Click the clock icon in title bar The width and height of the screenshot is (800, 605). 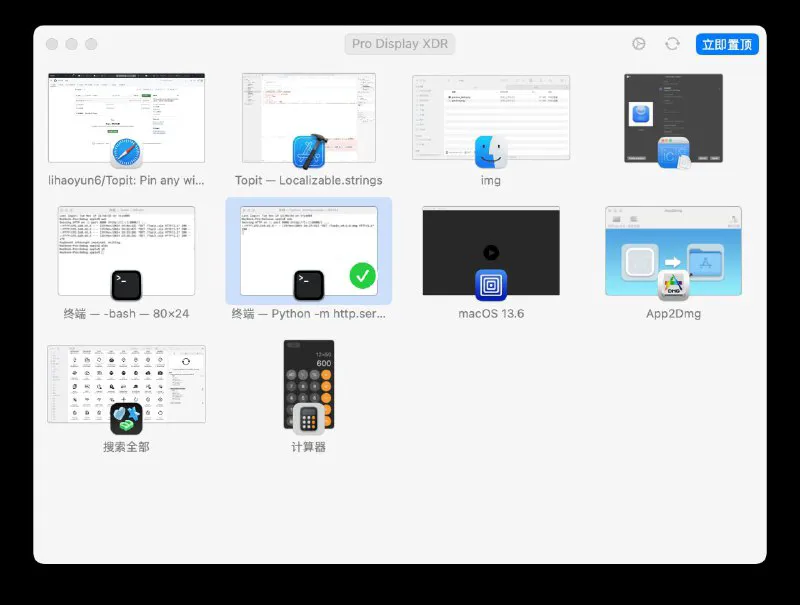pyautogui.click(x=639, y=44)
